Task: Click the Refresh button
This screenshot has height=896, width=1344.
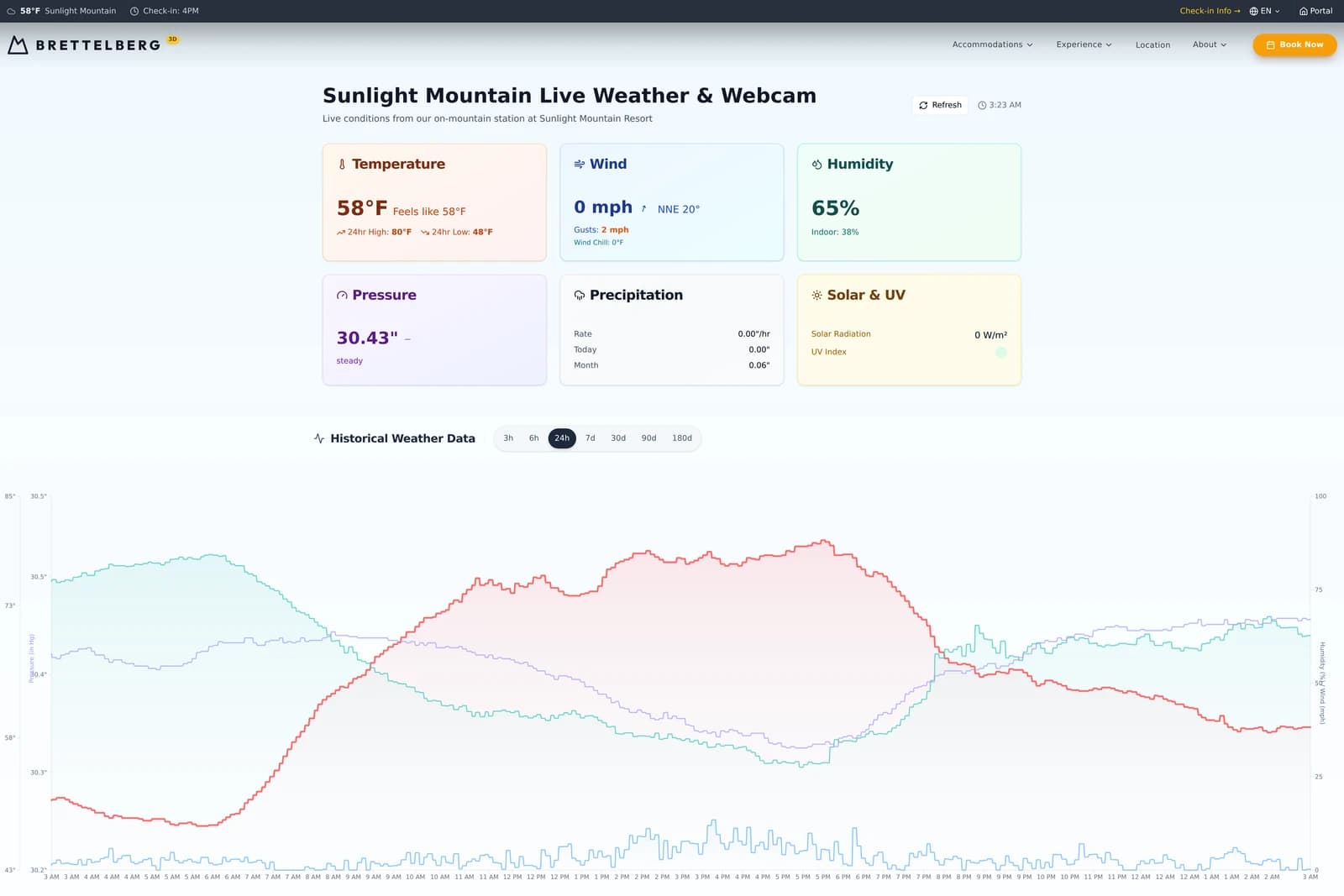Action: tap(940, 105)
